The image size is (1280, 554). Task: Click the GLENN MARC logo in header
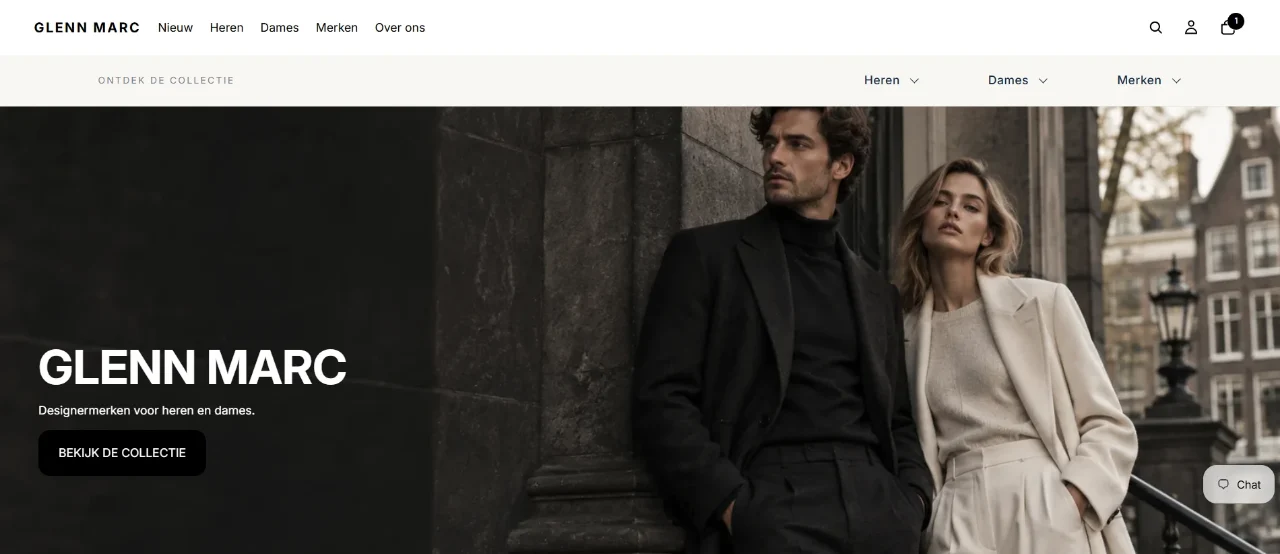click(x=87, y=28)
